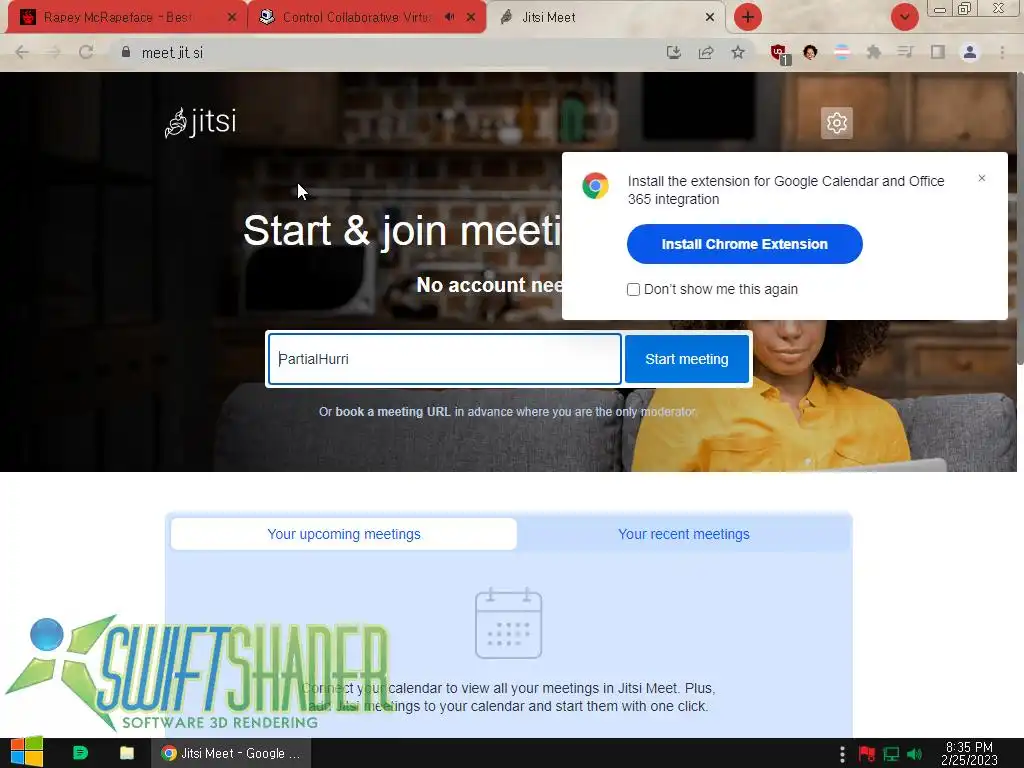
Task: Click the site lock icon
Action: (126, 52)
